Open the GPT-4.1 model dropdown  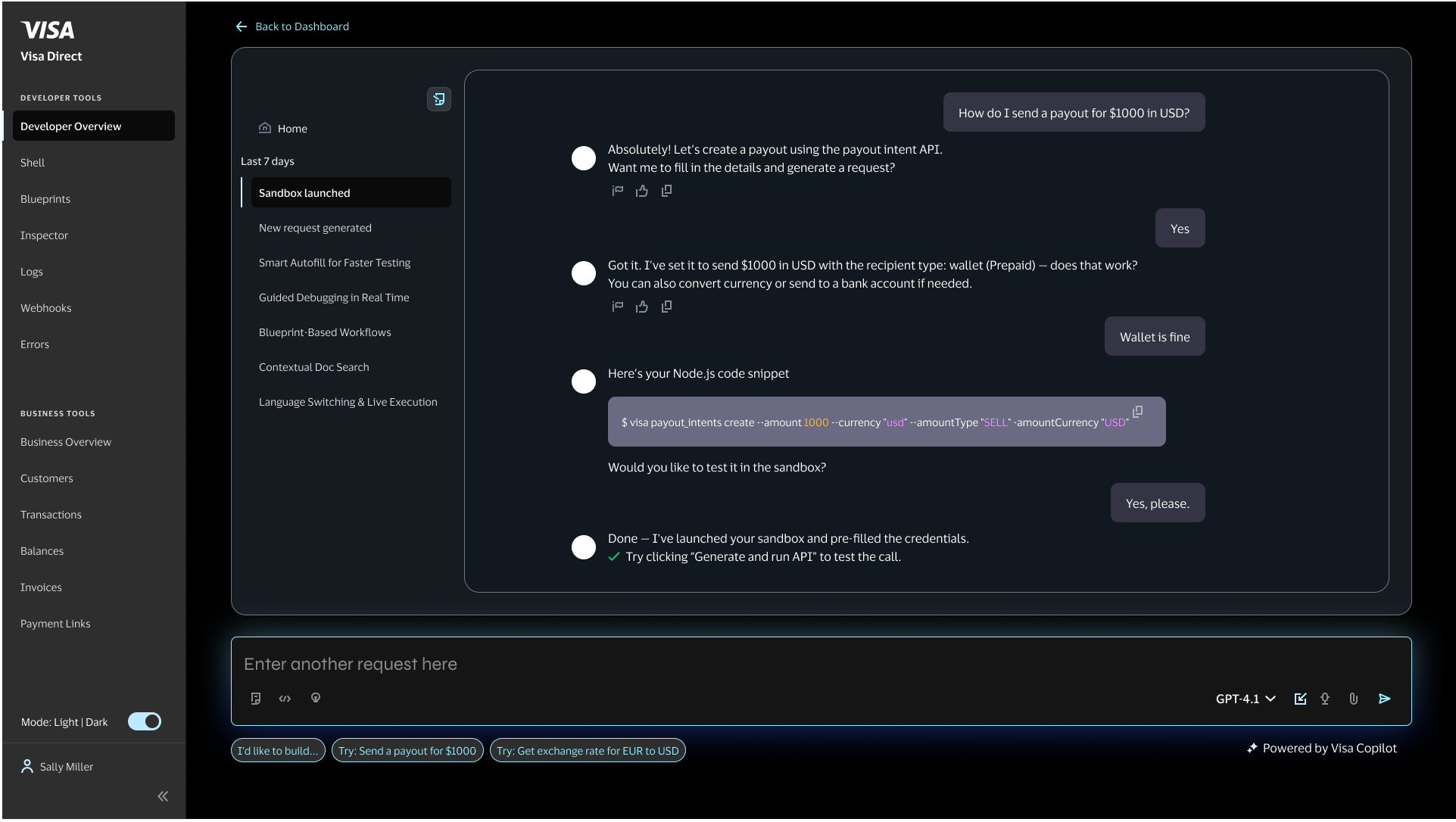1246,699
